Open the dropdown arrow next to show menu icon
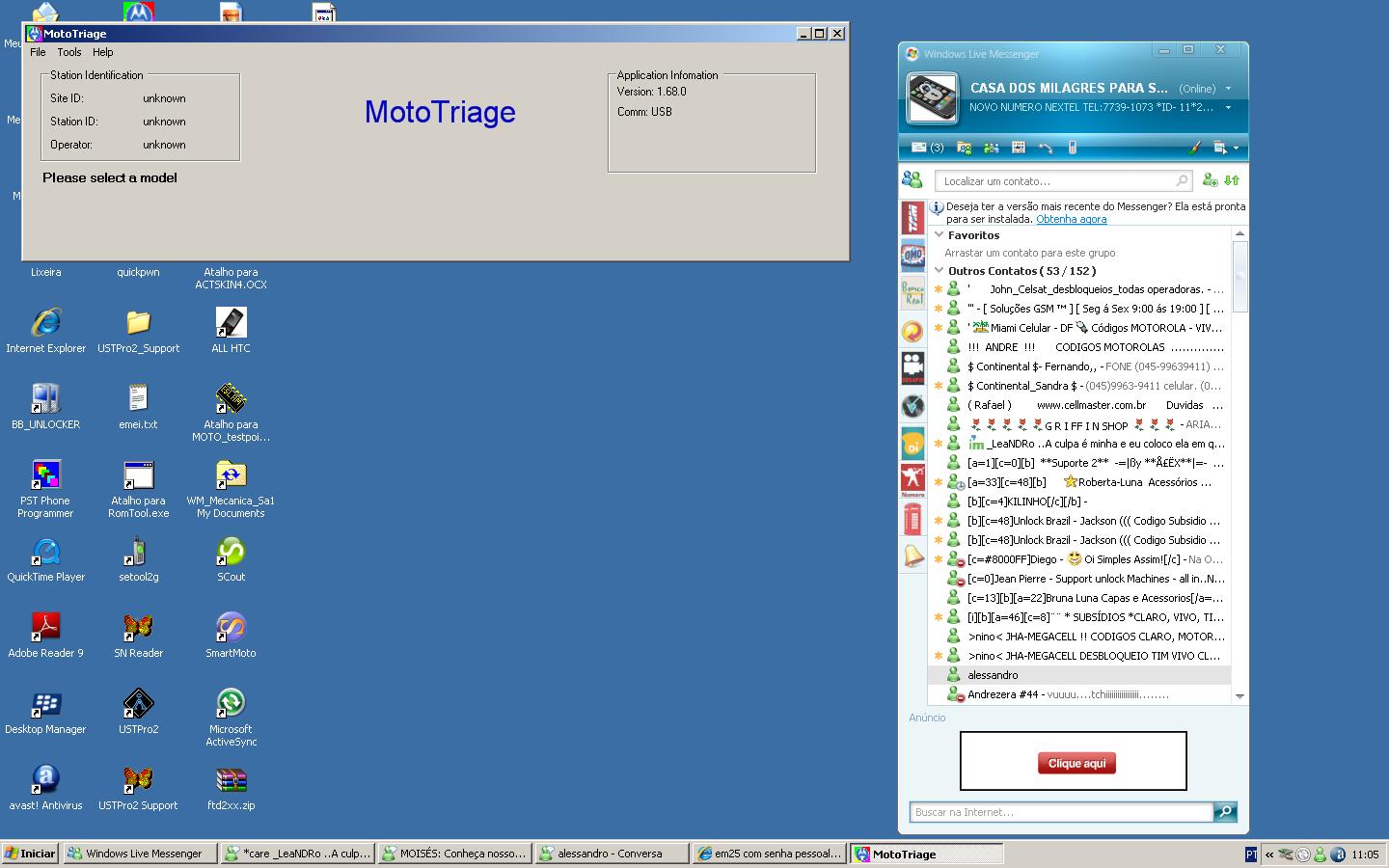1389x868 pixels. [1236, 149]
